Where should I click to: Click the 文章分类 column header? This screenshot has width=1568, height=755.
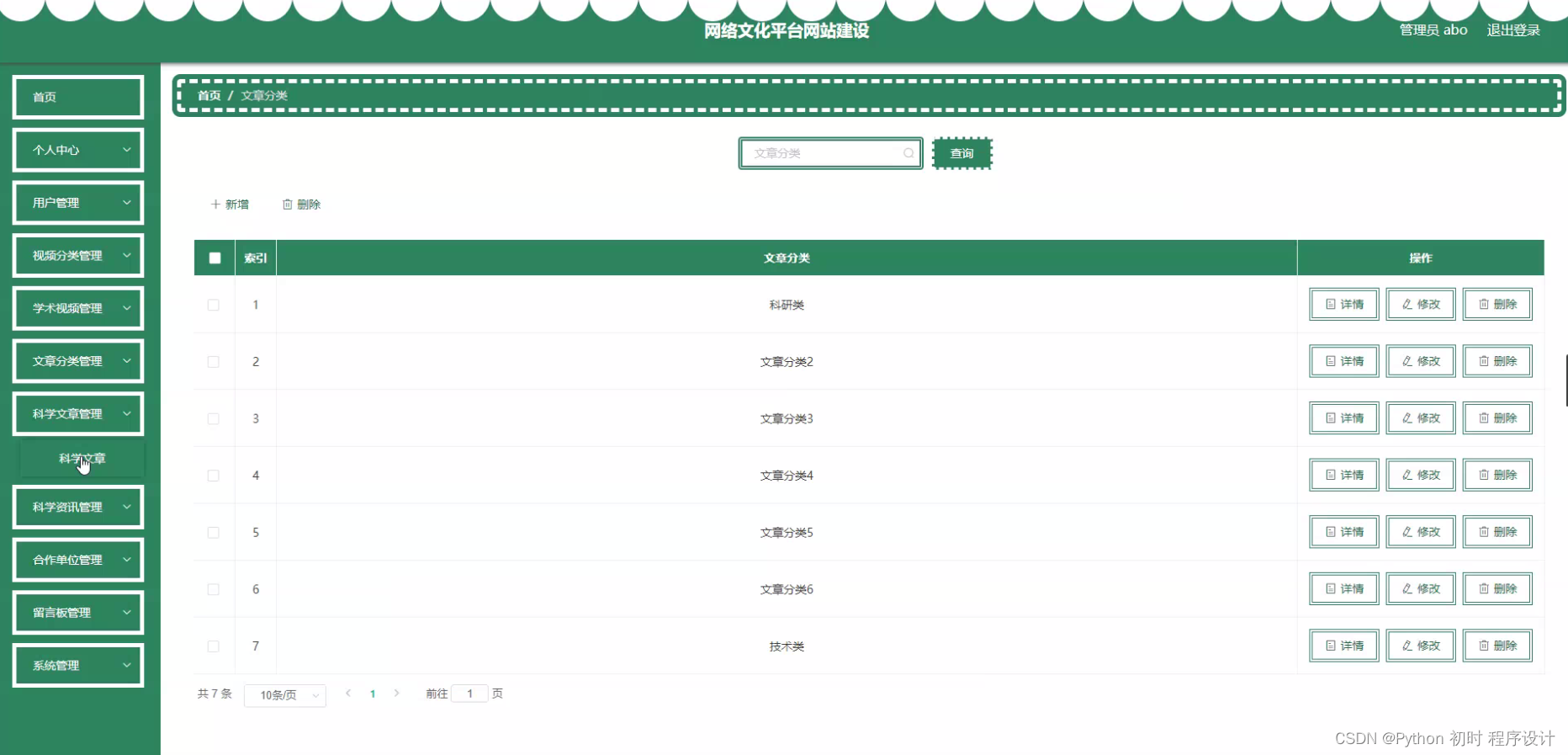[787, 258]
